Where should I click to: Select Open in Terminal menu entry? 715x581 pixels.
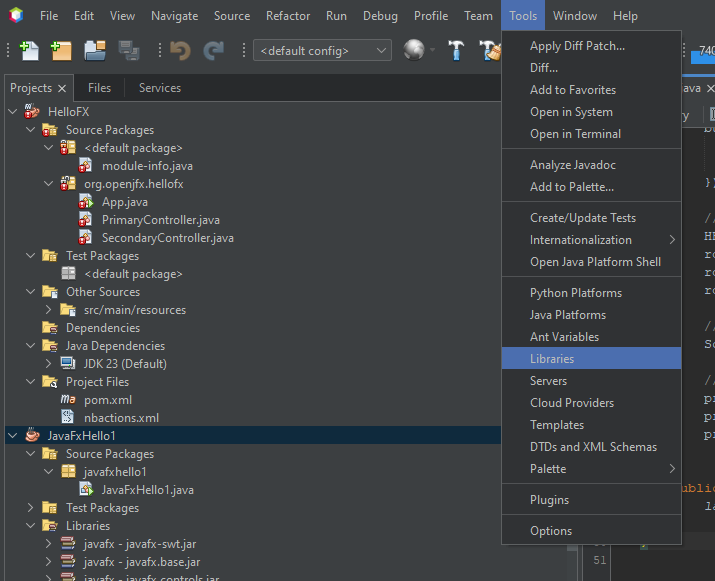coord(591,134)
